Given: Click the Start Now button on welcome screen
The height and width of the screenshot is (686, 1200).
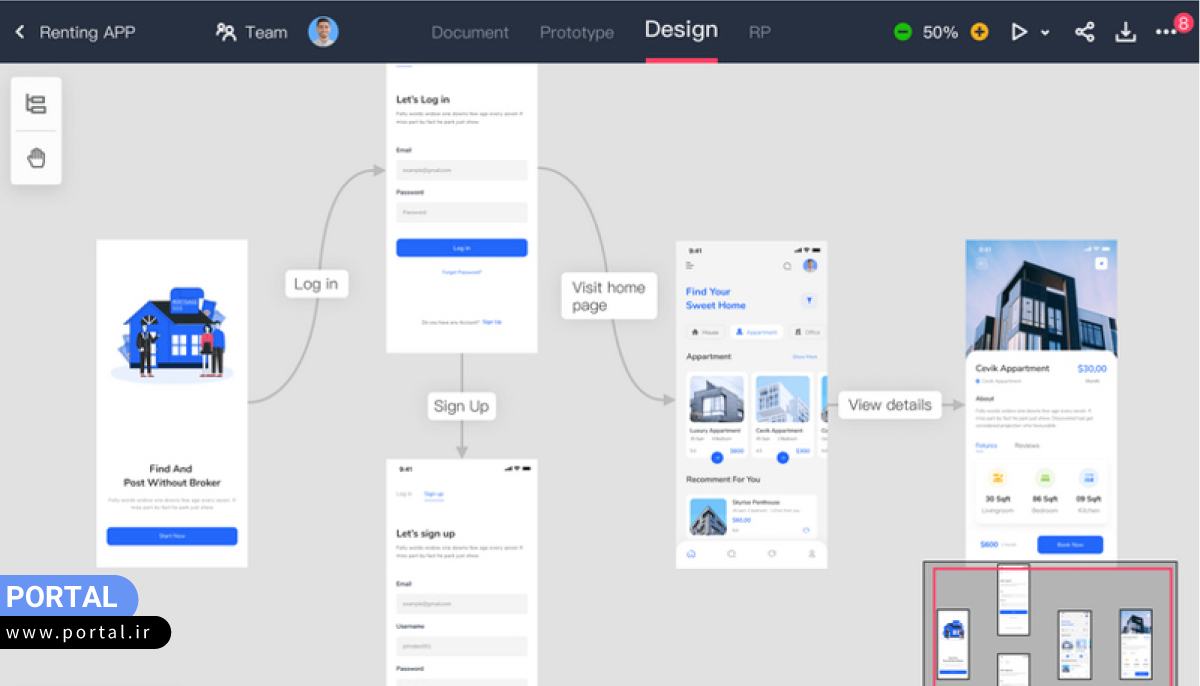Looking at the screenshot, I should [x=172, y=536].
